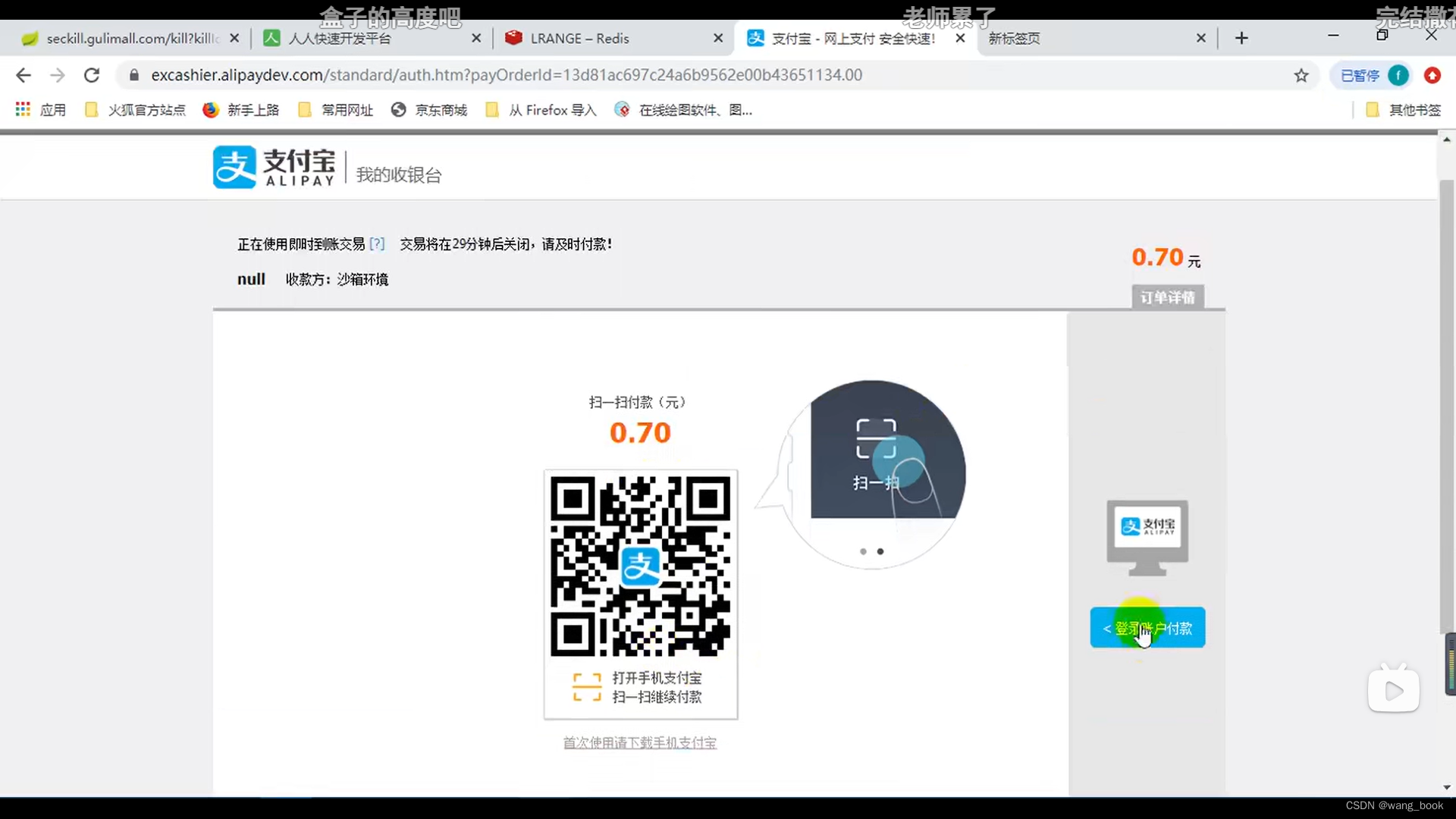This screenshot has height=819, width=1456.
Task: Open the 京东商城 bookmark
Action: pyautogui.click(x=429, y=110)
